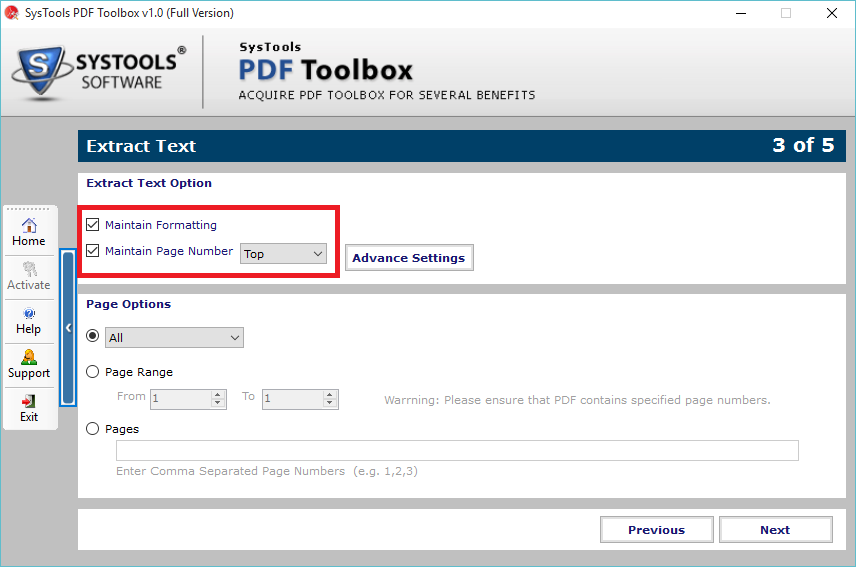Go to Home in the sidebar
Image resolution: width=856 pixels, height=567 pixels.
click(29, 232)
